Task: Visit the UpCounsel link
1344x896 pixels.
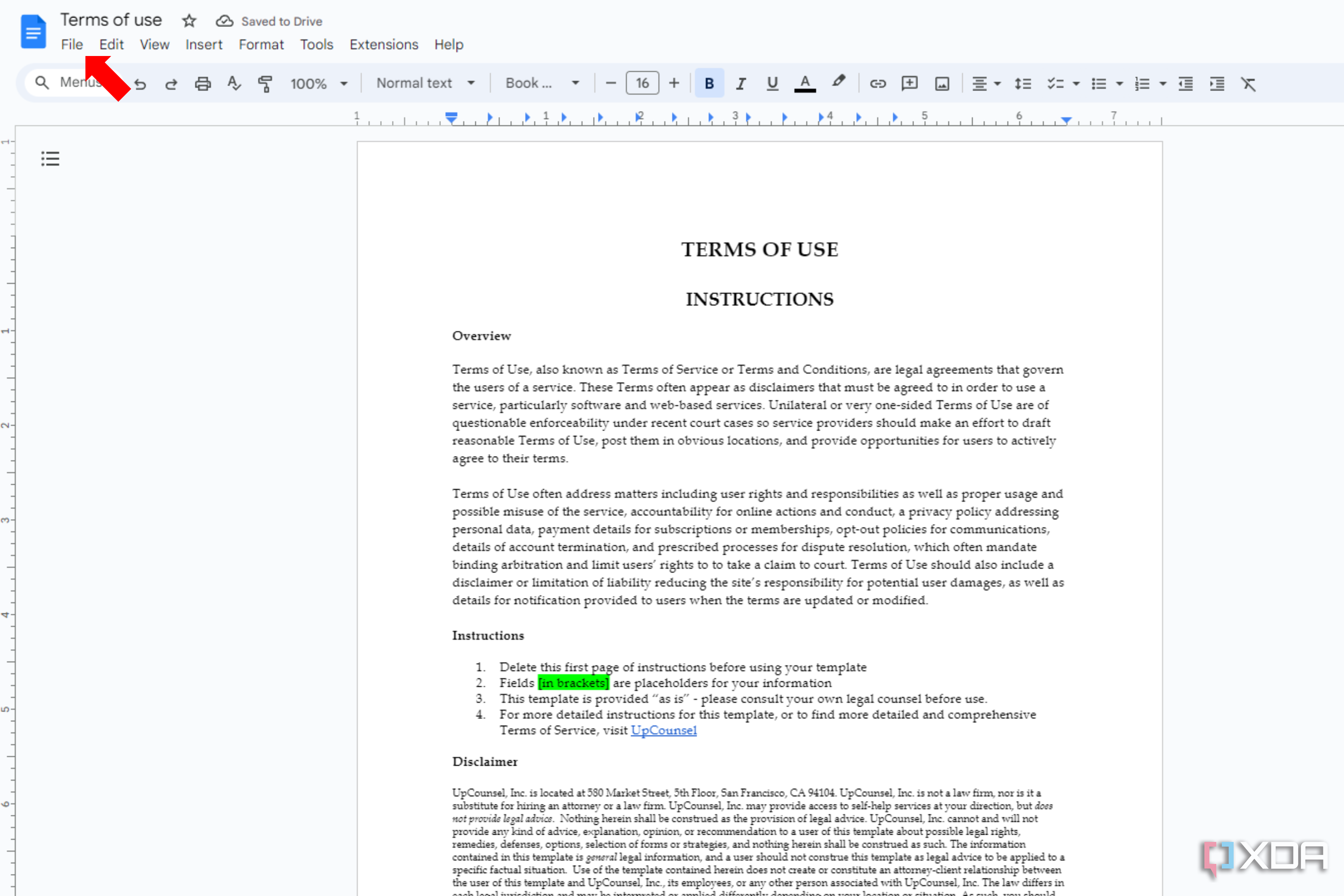Action: [663, 730]
